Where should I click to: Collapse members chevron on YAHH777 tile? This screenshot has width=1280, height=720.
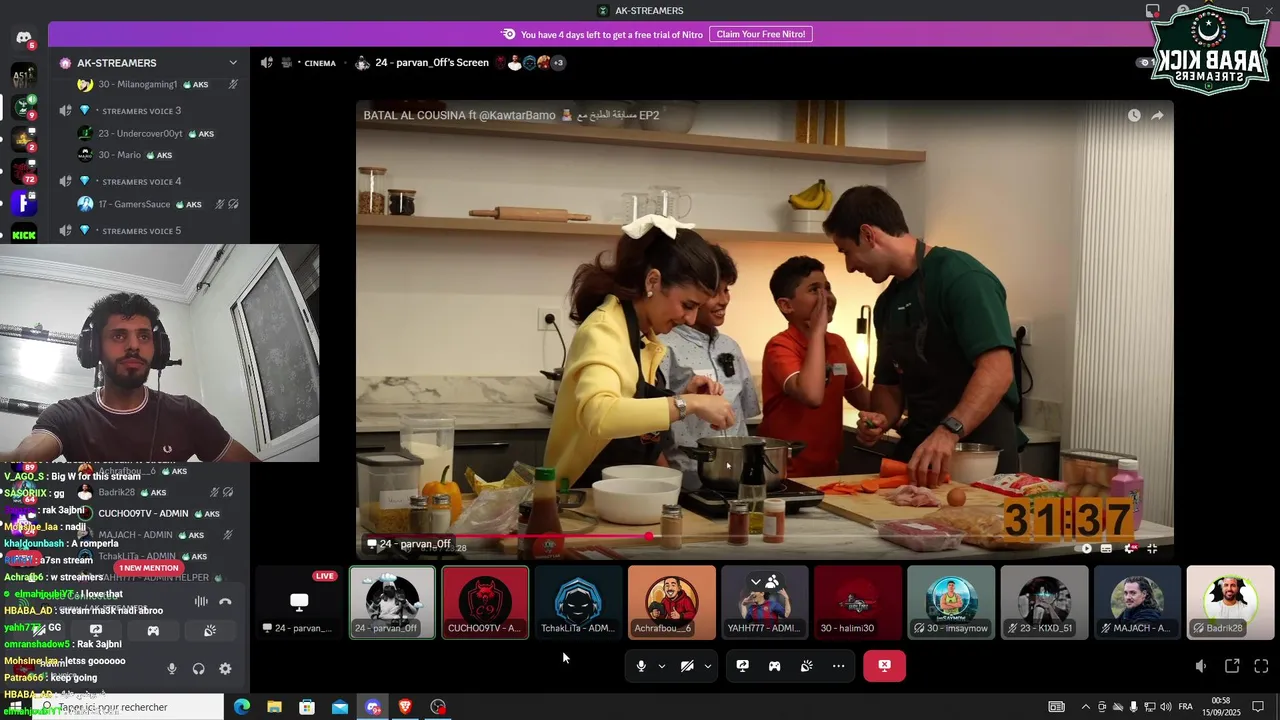756,581
